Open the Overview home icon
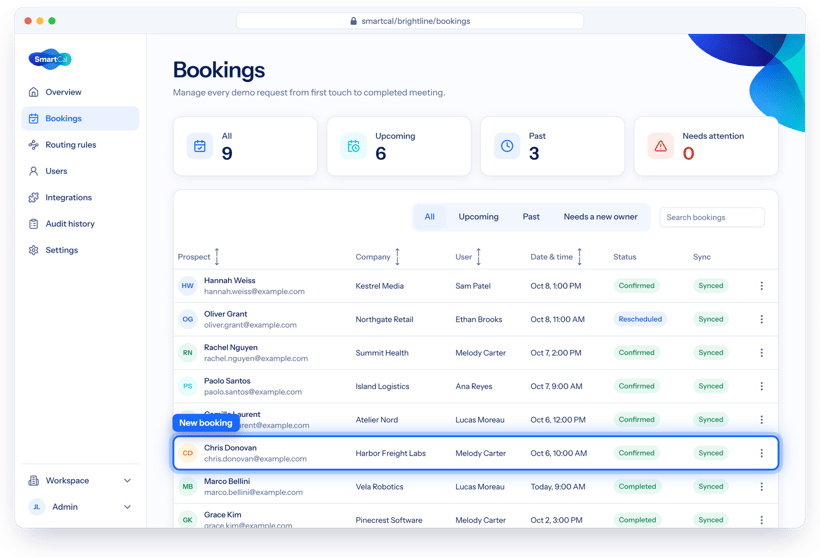The image size is (820, 557). [33, 92]
